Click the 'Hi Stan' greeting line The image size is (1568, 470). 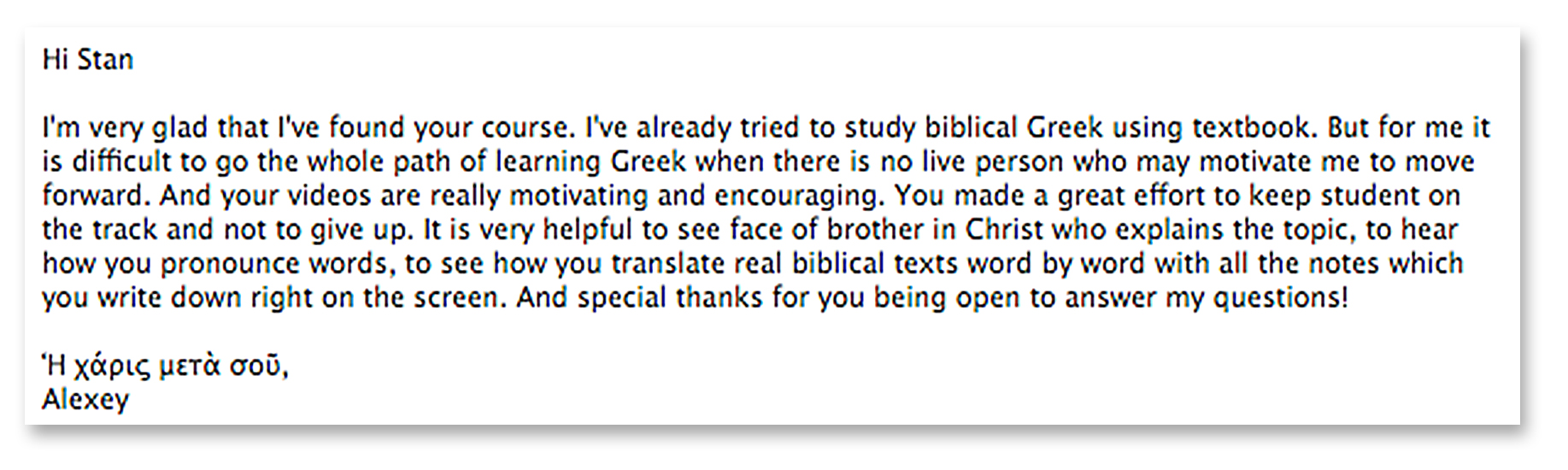[88, 60]
